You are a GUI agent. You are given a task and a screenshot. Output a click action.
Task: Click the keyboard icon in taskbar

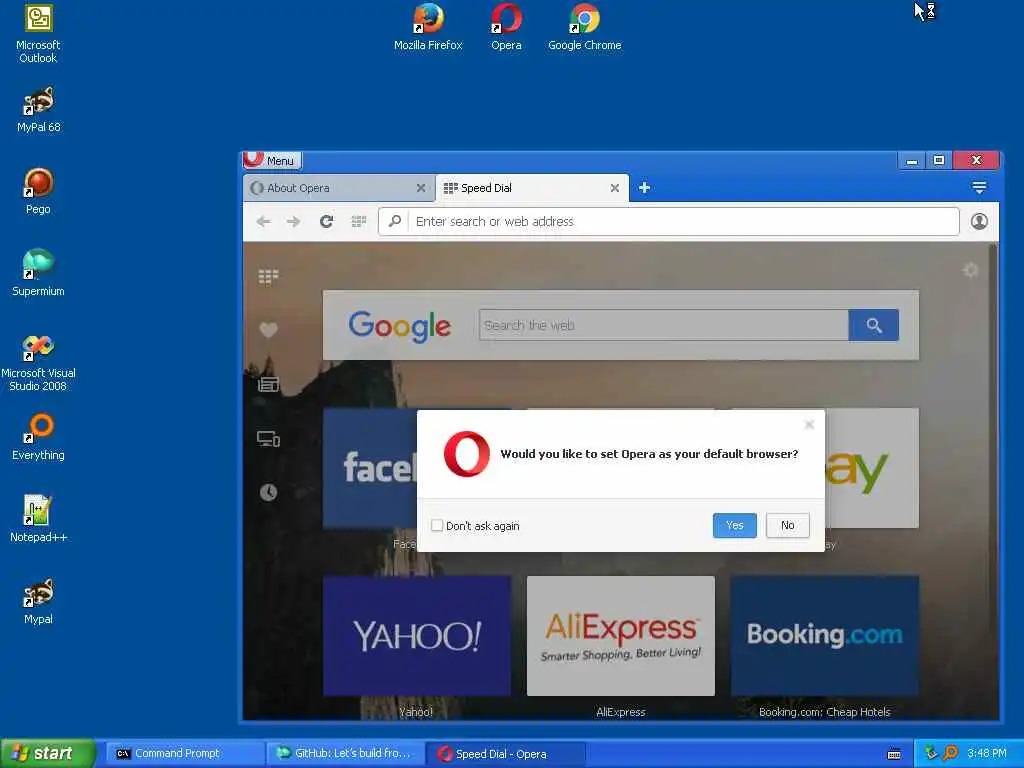(x=894, y=754)
